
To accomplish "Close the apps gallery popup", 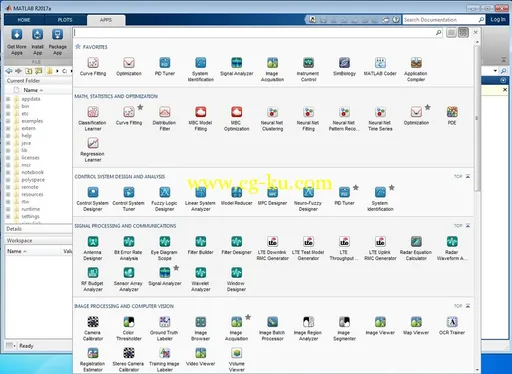I will (x=476, y=32).
